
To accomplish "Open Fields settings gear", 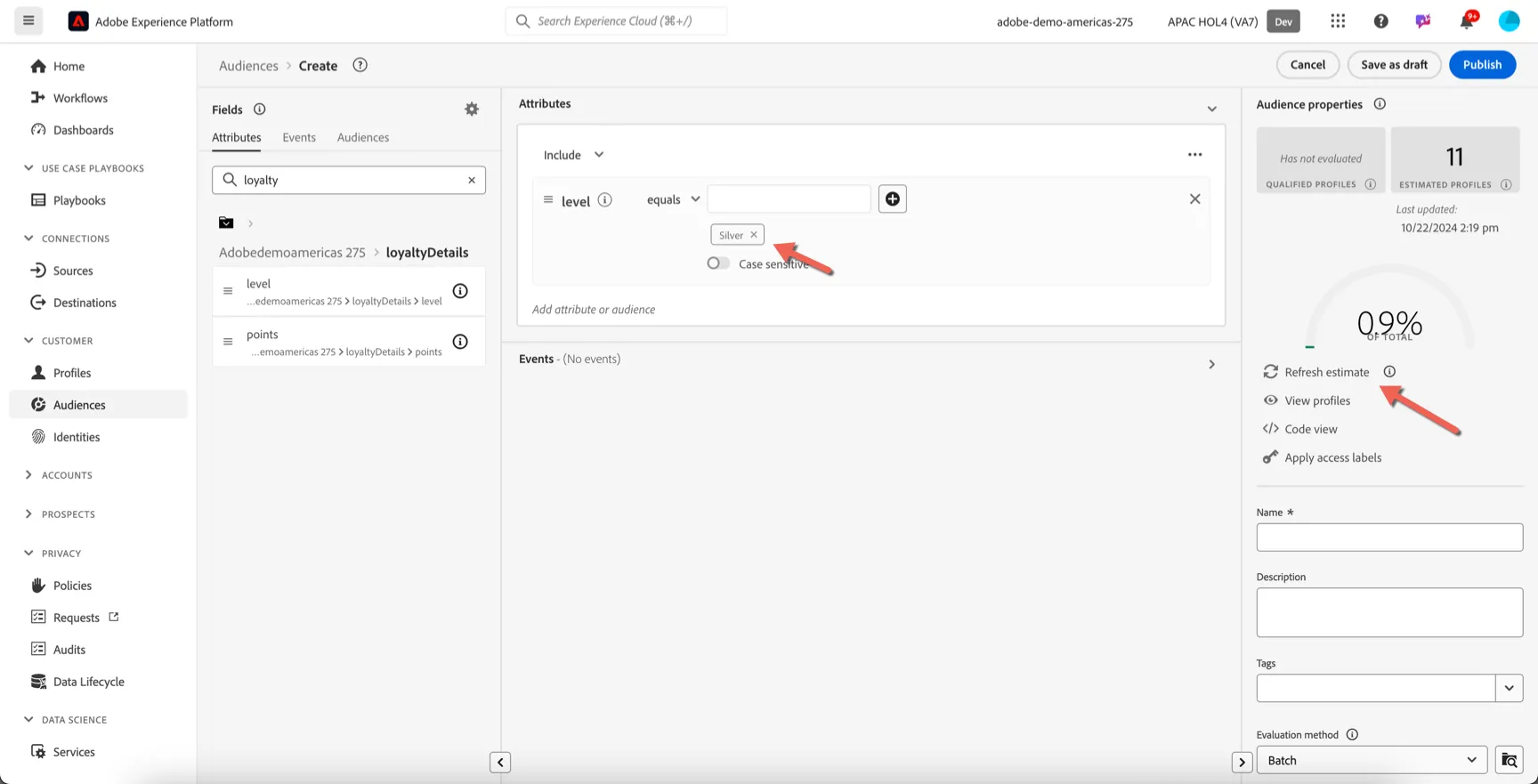I will pos(472,109).
